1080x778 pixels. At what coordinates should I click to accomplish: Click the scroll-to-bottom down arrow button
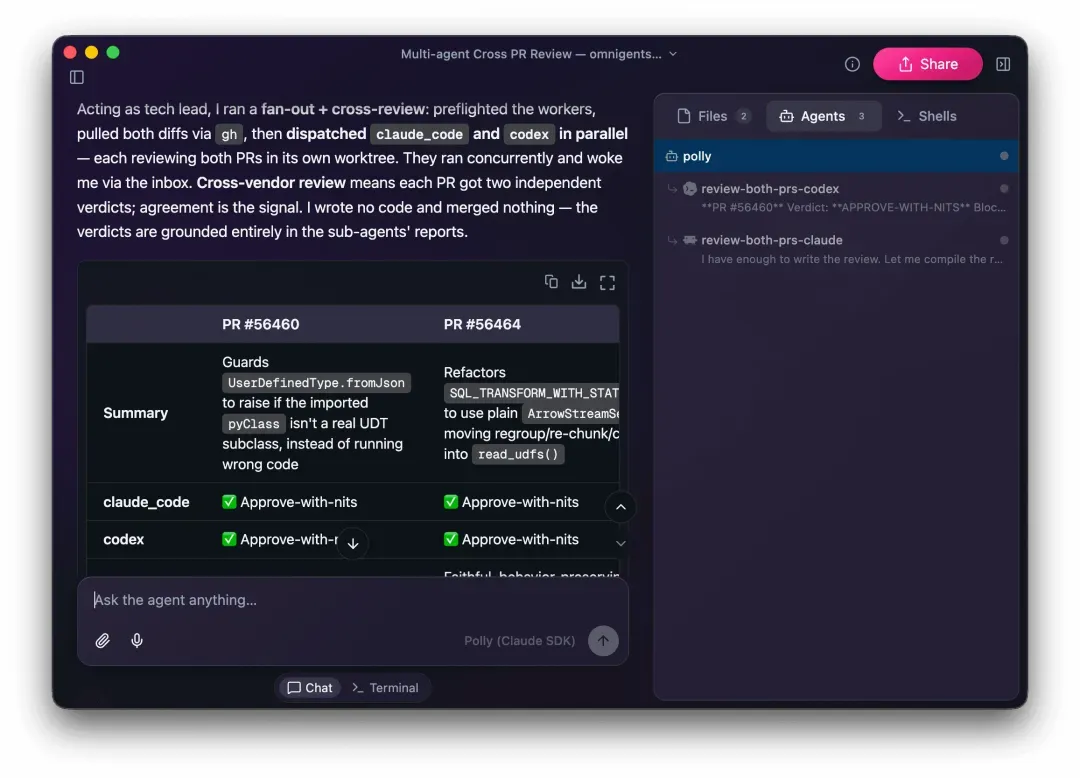pos(353,544)
